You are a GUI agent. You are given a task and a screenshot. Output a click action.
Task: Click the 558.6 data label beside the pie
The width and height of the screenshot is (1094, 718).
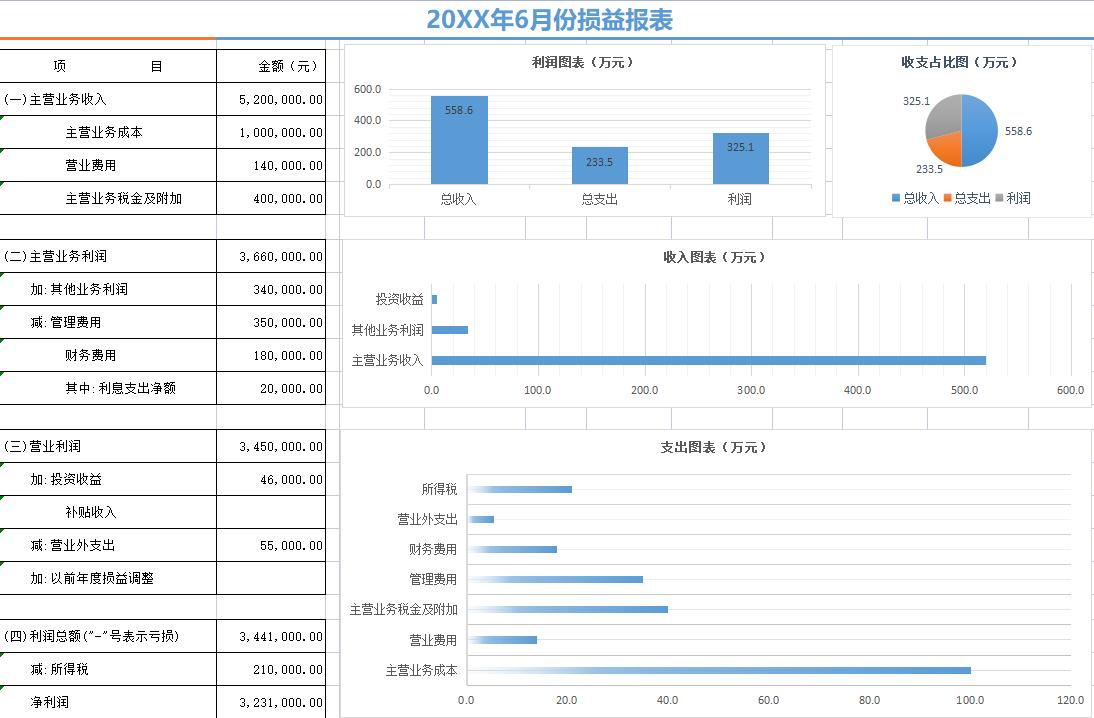pos(1019,130)
